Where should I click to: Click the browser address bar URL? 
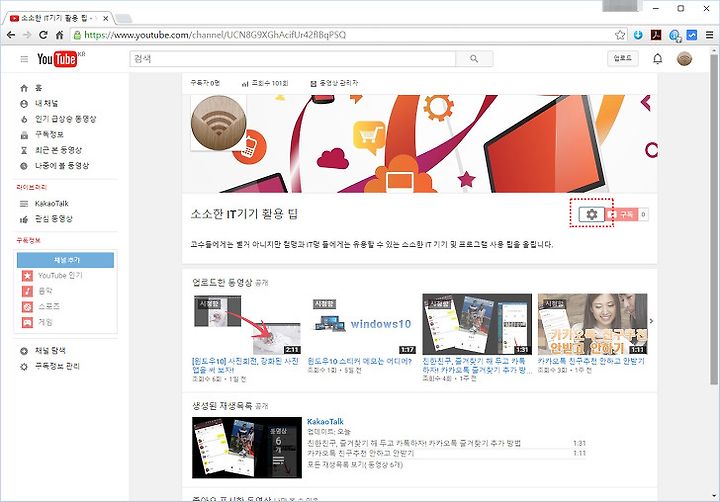(215, 35)
